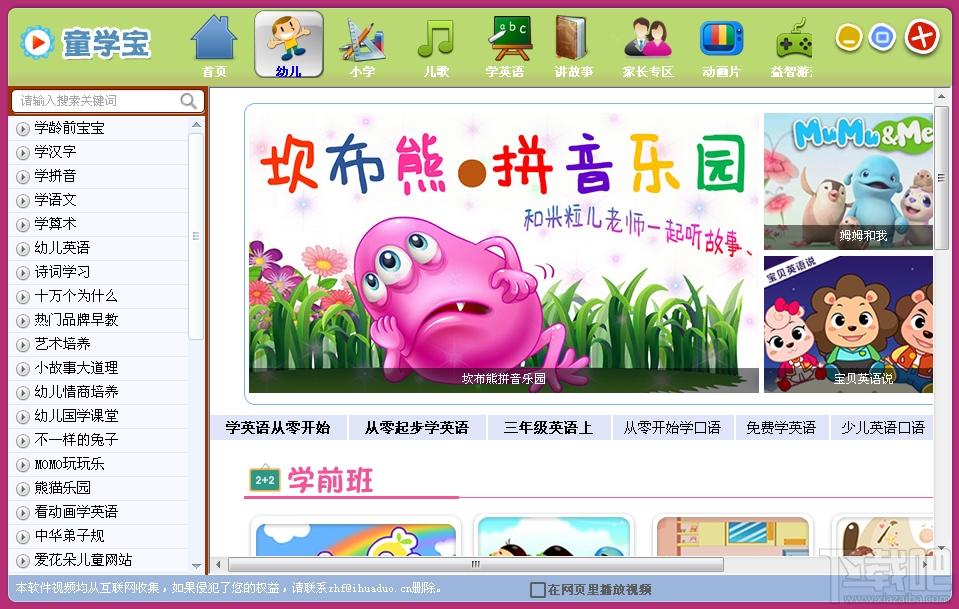Click the blue maximize button
This screenshot has height=609, width=959.
[882, 38]
